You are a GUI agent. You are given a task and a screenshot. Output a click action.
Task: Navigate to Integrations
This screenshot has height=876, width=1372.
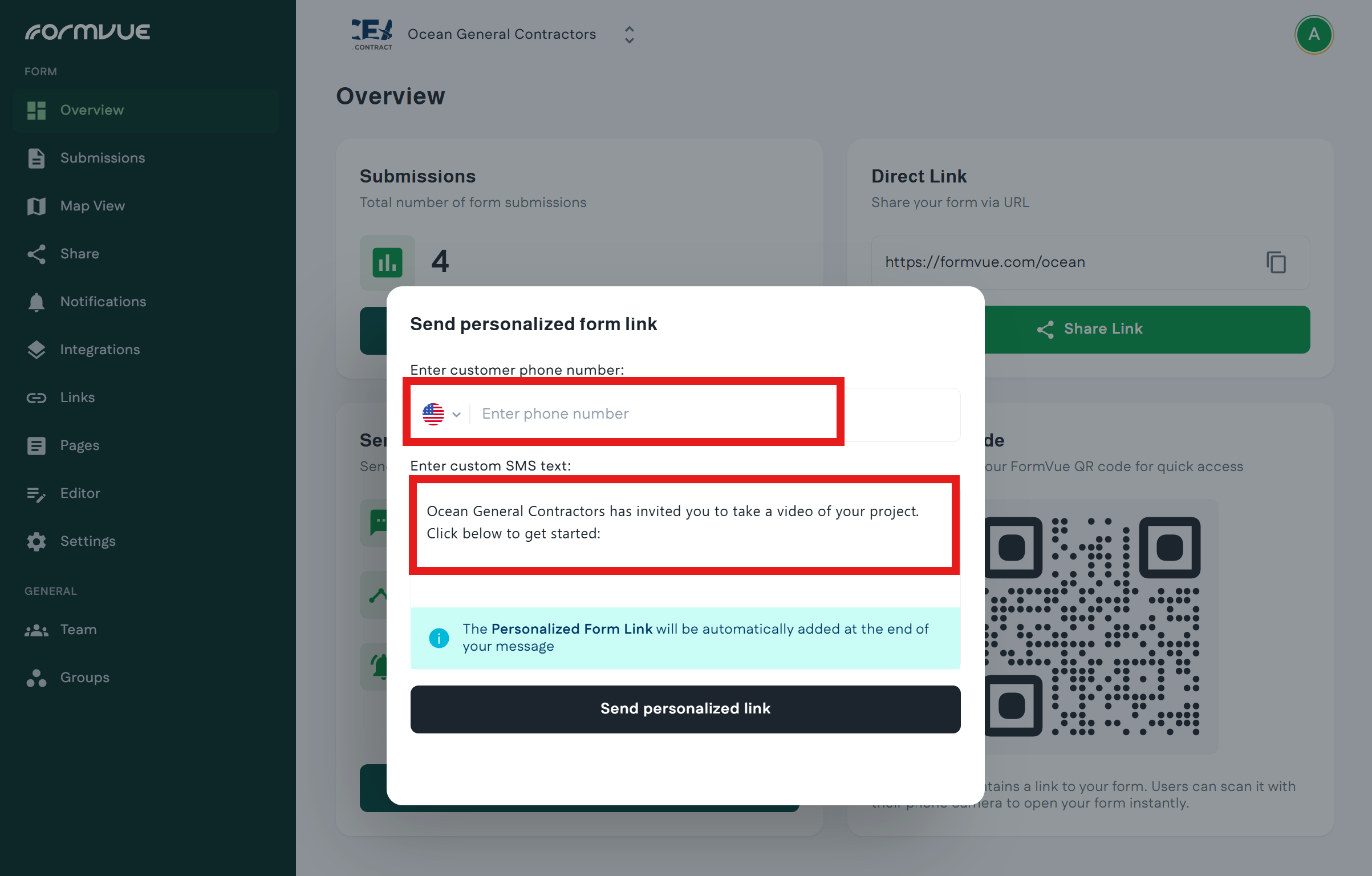[100, 350]
